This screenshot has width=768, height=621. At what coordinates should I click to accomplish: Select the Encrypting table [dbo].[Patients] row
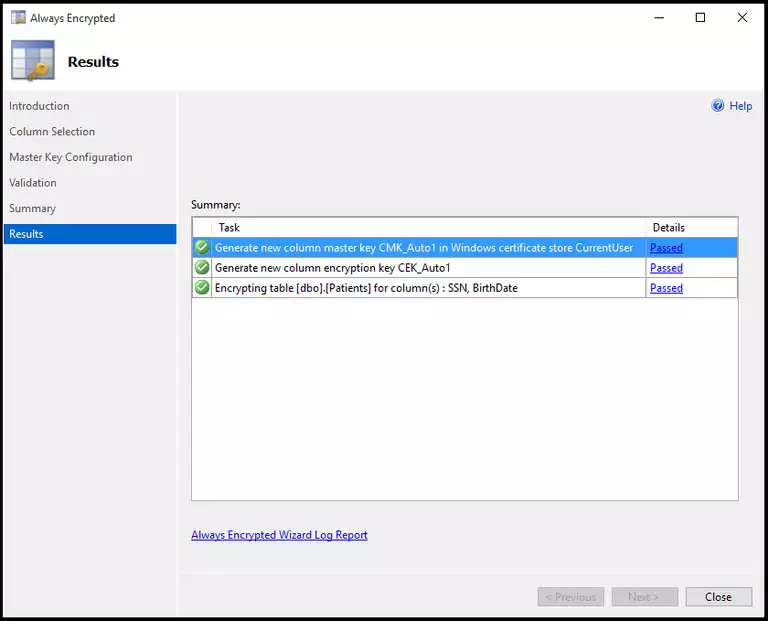pos(366,288)
